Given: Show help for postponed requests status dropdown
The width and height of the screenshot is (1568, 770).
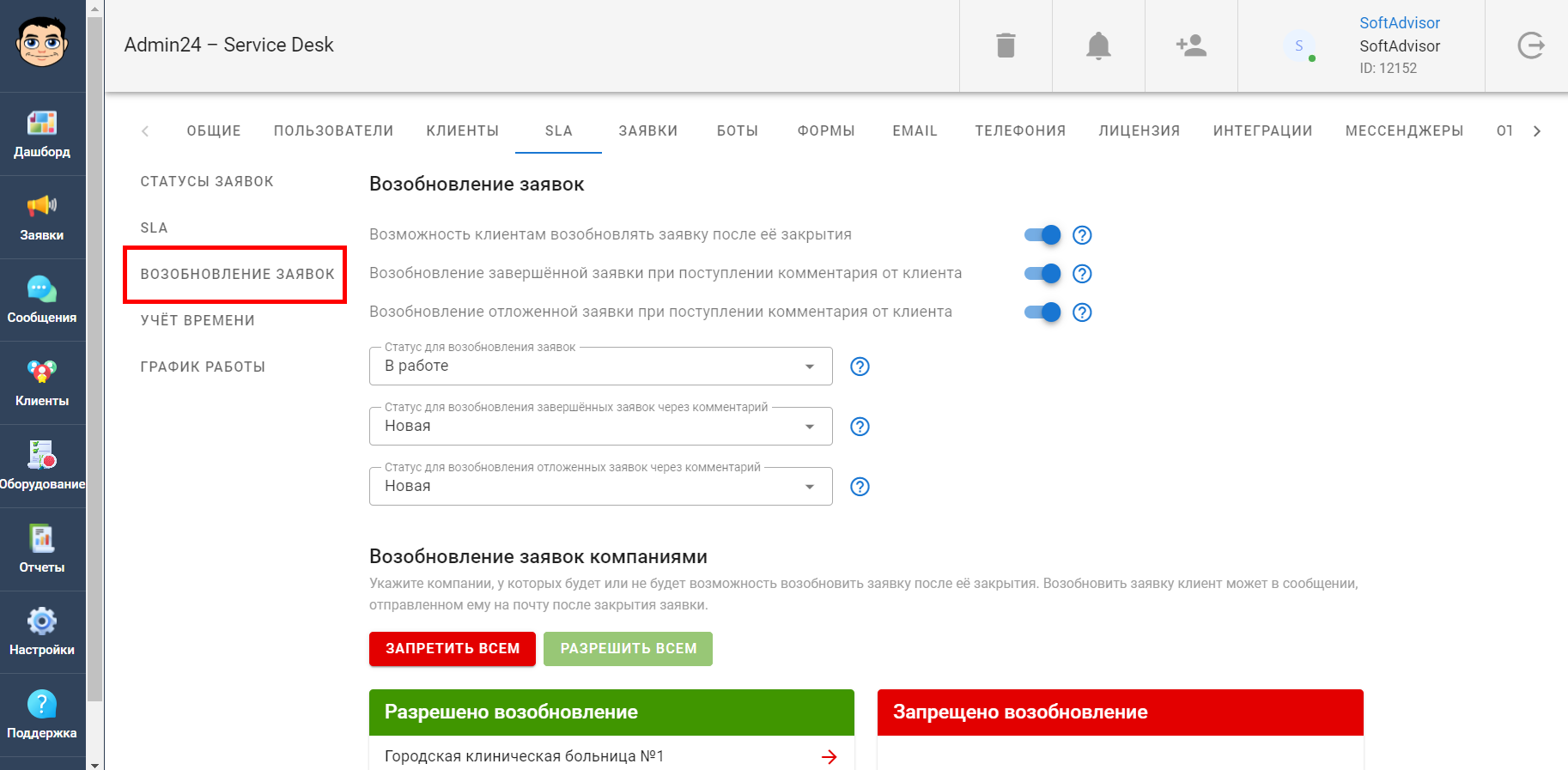Looking at the screenshot, I should (860, 487).
